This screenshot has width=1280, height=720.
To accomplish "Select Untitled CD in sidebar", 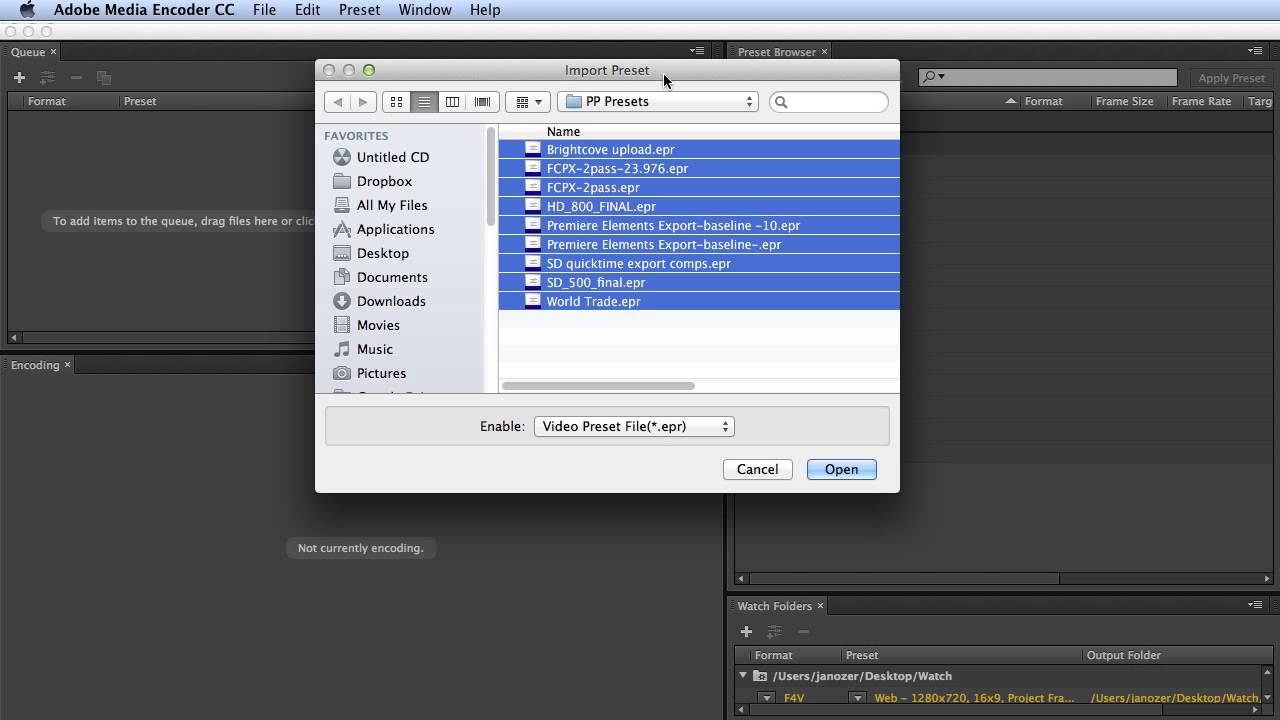I will click(x=393, y=157).
